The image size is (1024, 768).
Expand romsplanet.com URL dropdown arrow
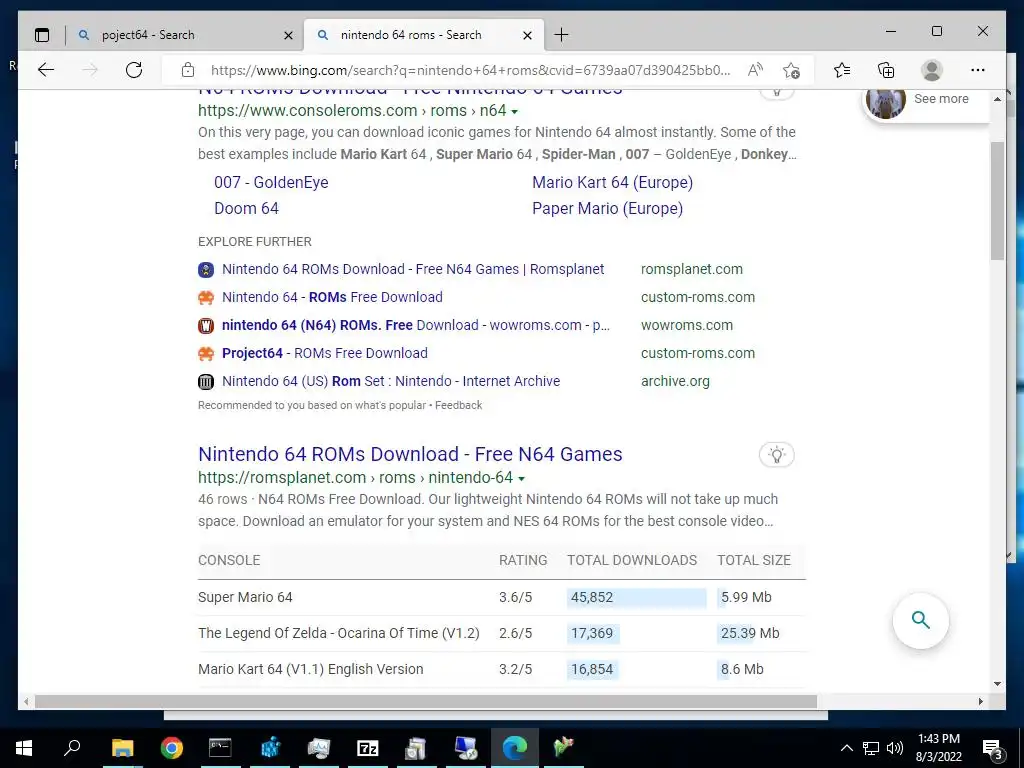coord(521,479)
